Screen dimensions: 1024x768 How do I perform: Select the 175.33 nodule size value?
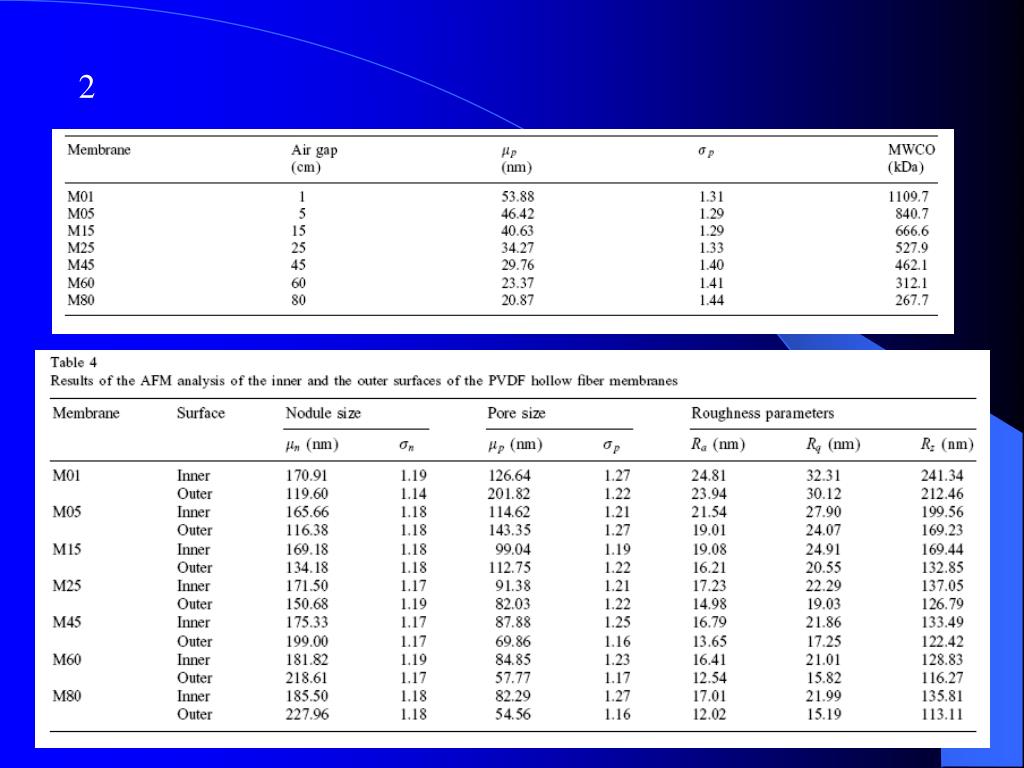click(307, 623)
